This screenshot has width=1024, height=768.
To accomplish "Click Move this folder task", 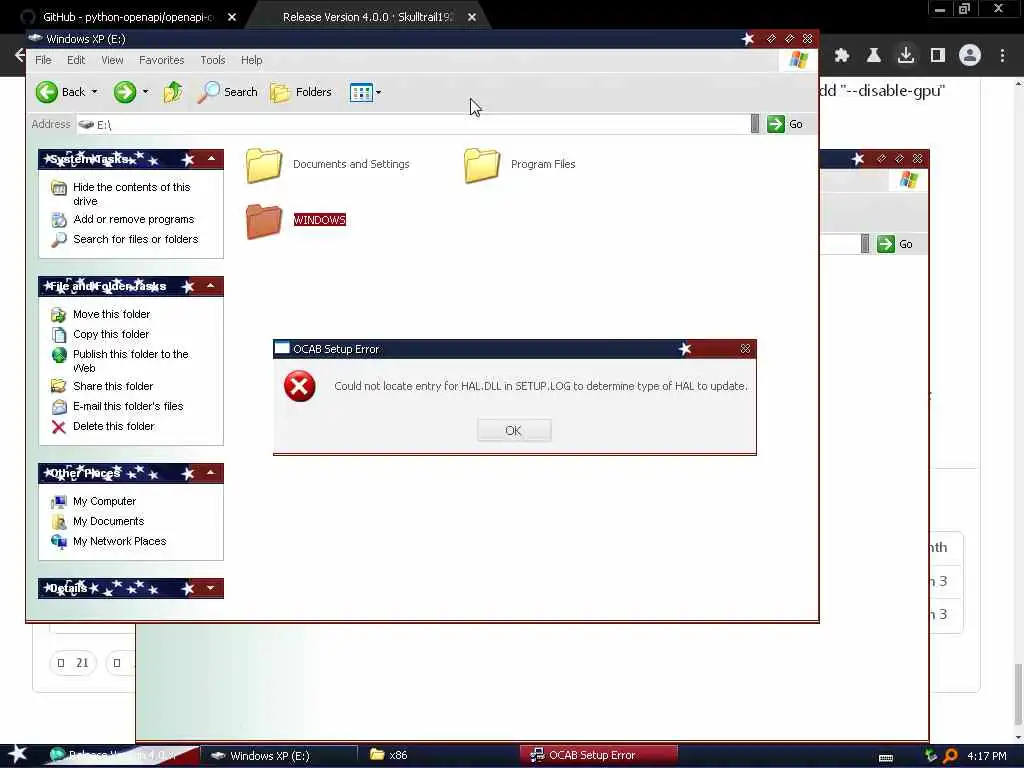I will (x=111, y=314).
